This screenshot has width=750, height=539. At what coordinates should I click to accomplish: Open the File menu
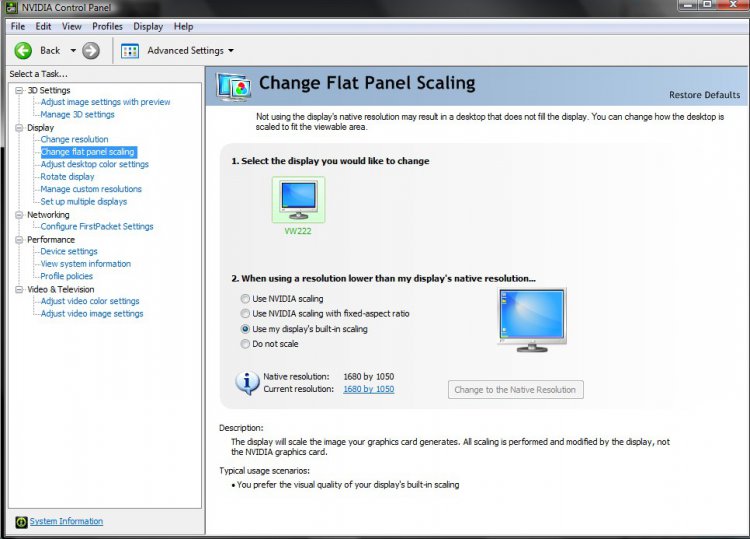(18, 26)
